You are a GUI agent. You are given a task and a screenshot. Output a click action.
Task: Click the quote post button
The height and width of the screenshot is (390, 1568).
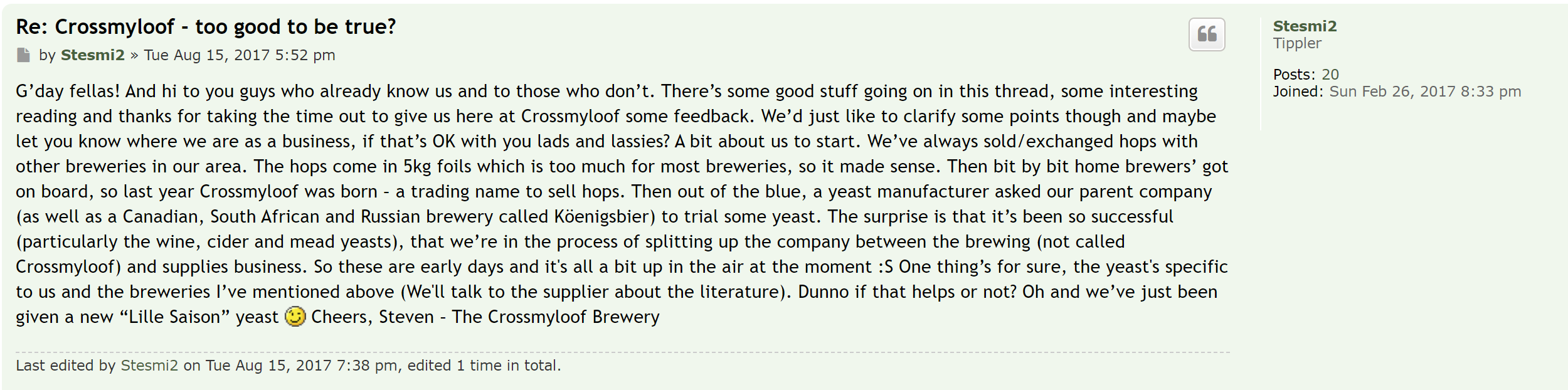(x=1206, y=34)
